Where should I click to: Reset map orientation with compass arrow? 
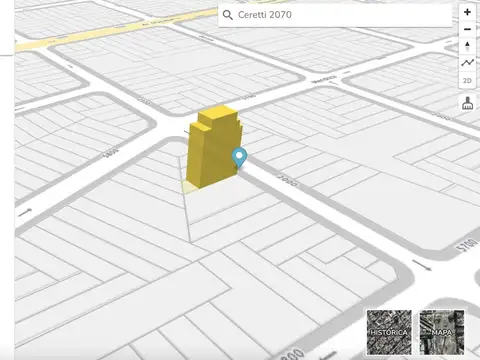[x=467, y=46]
